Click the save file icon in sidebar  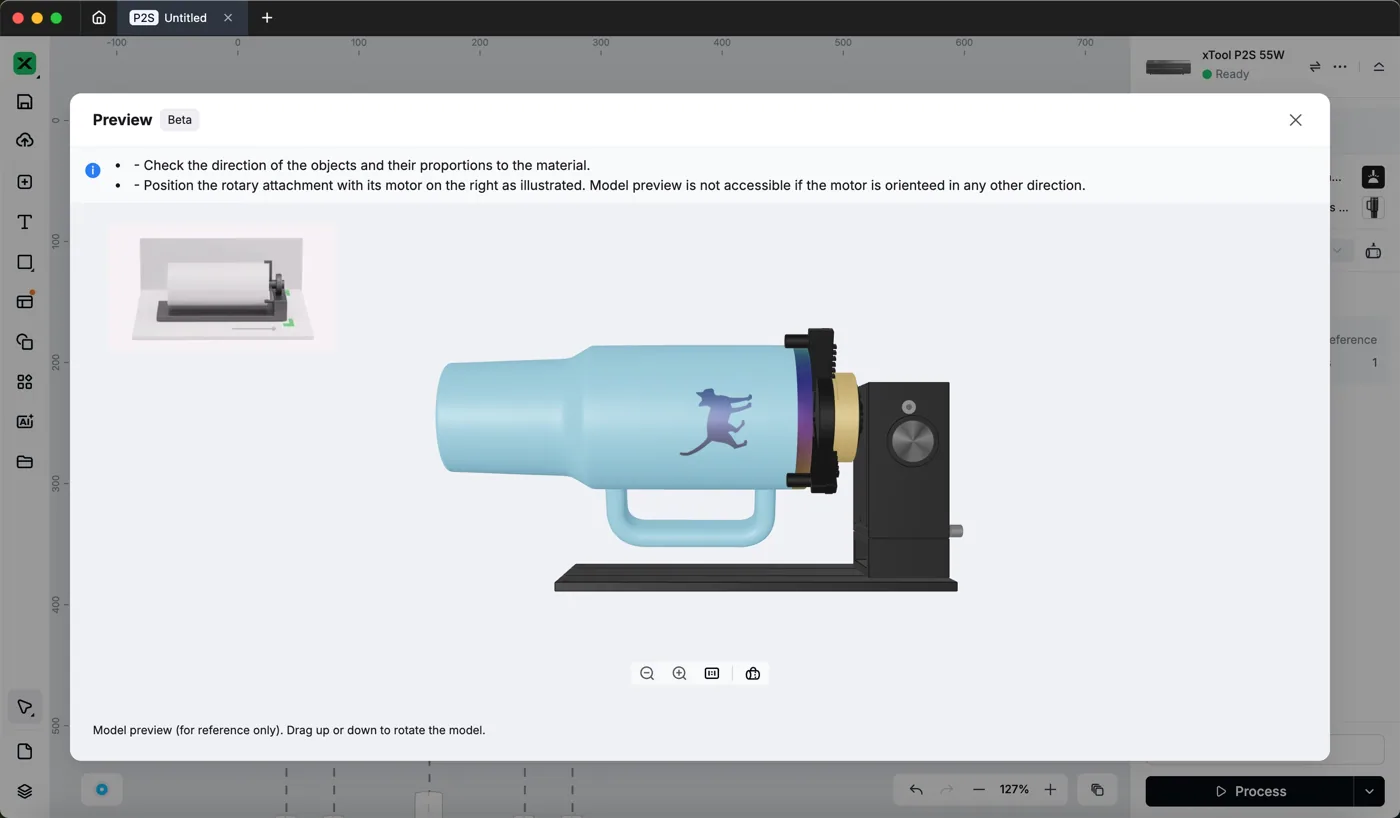[25, 102]
